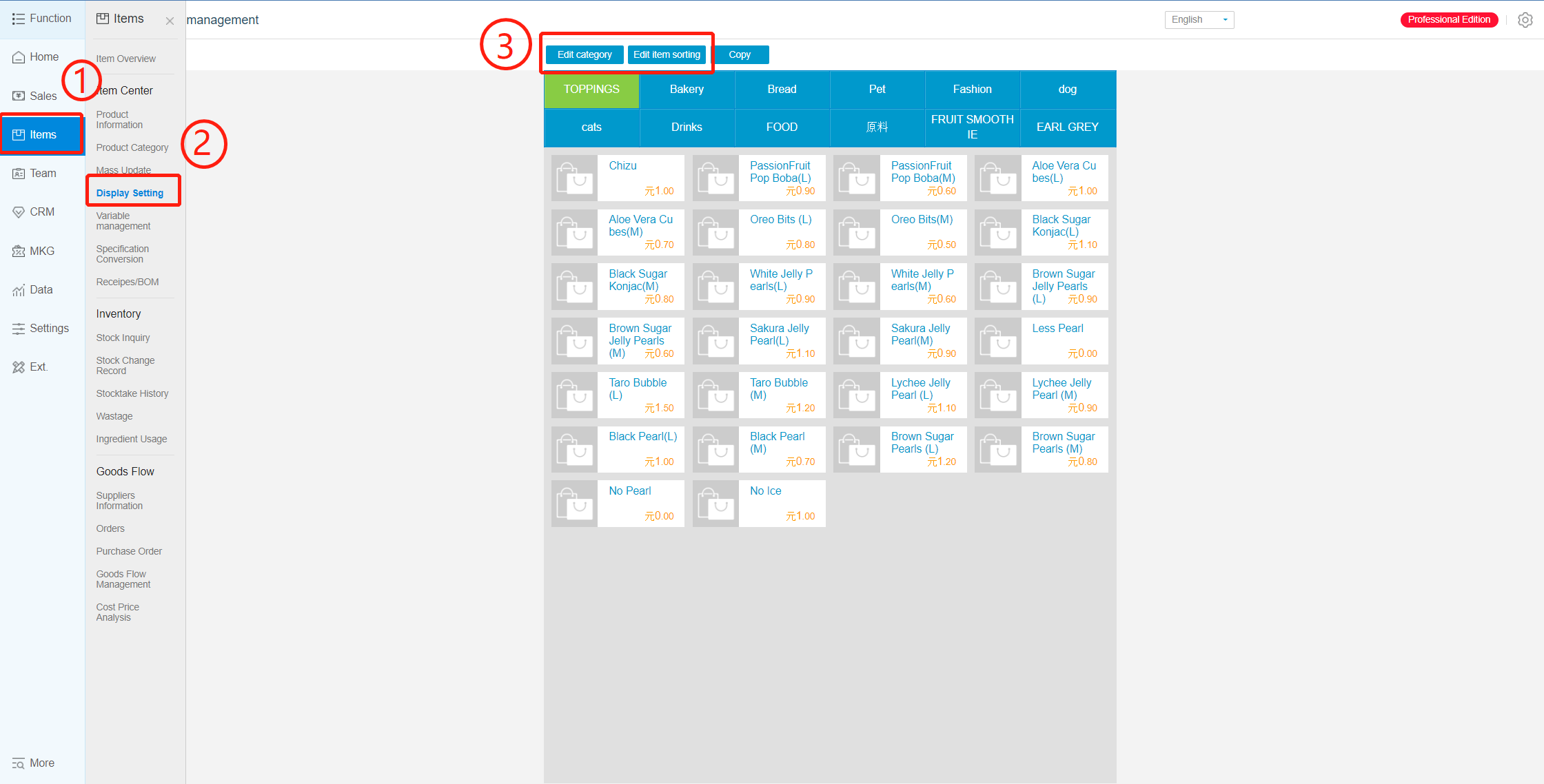
Task: Click the Home icon in sidebar
Action: [19, 57]
